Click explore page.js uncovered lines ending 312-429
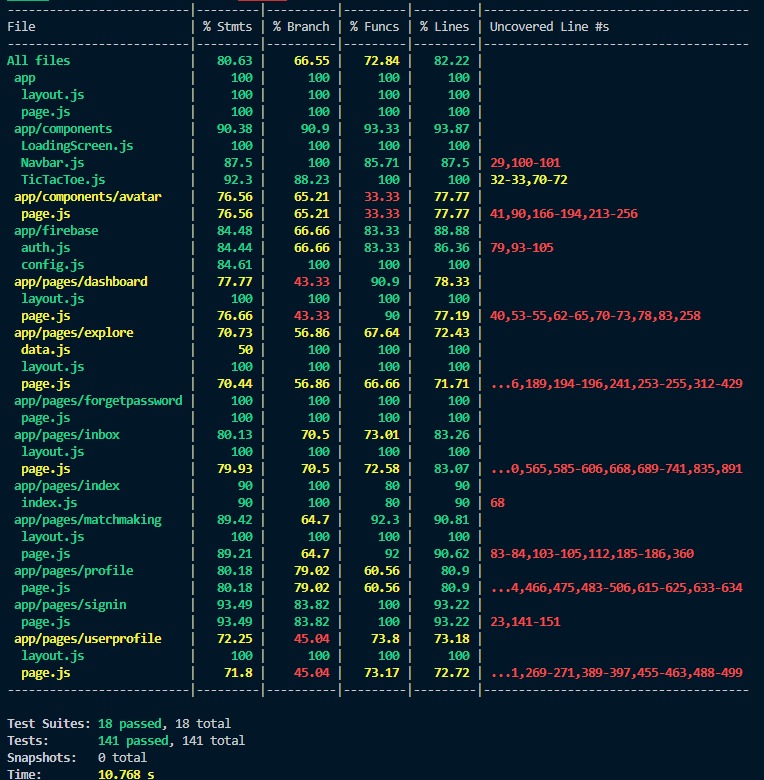Viewport: 764px width, 780px height. pos(616,384)
